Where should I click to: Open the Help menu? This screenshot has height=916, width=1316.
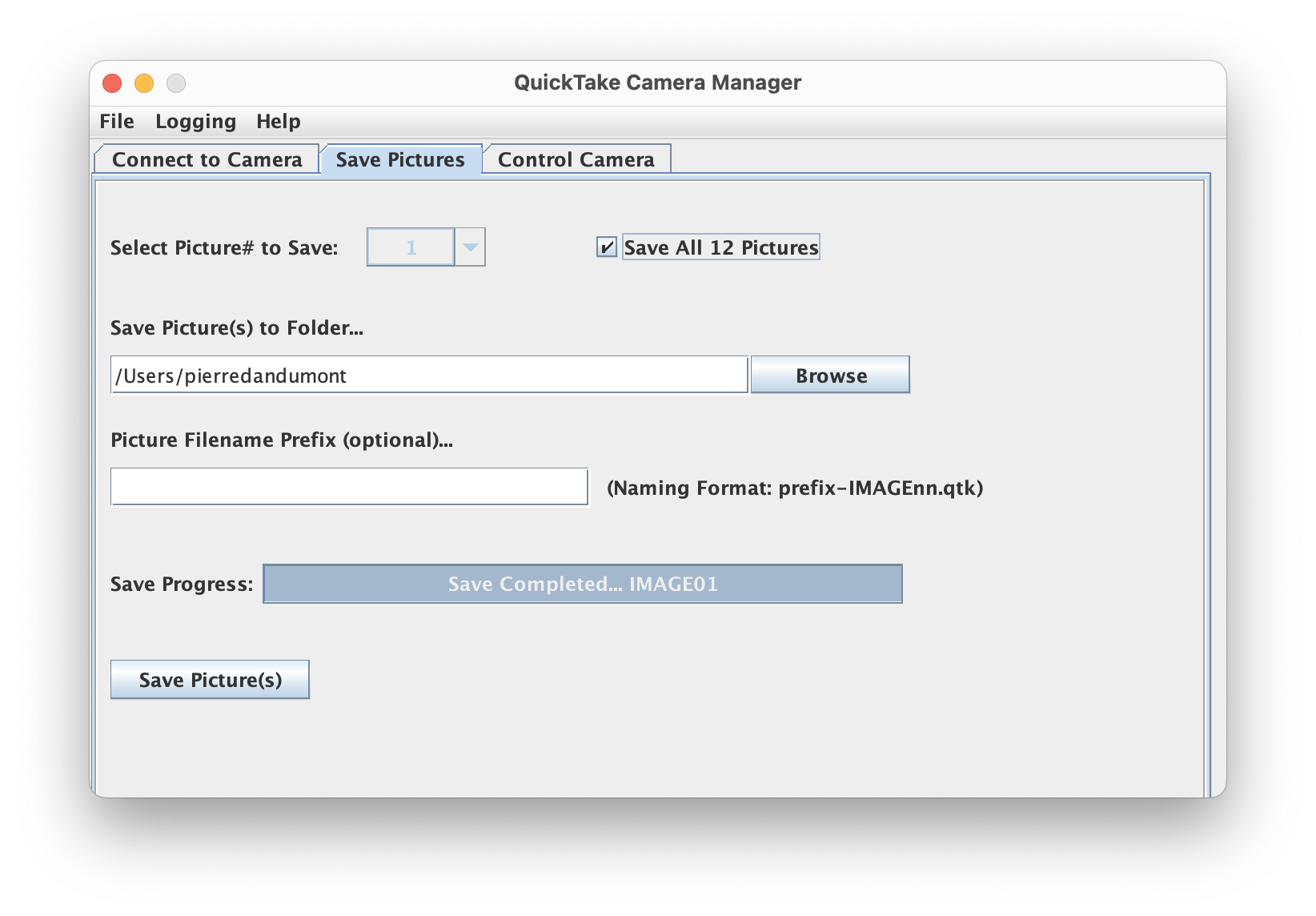coord(278,122)
